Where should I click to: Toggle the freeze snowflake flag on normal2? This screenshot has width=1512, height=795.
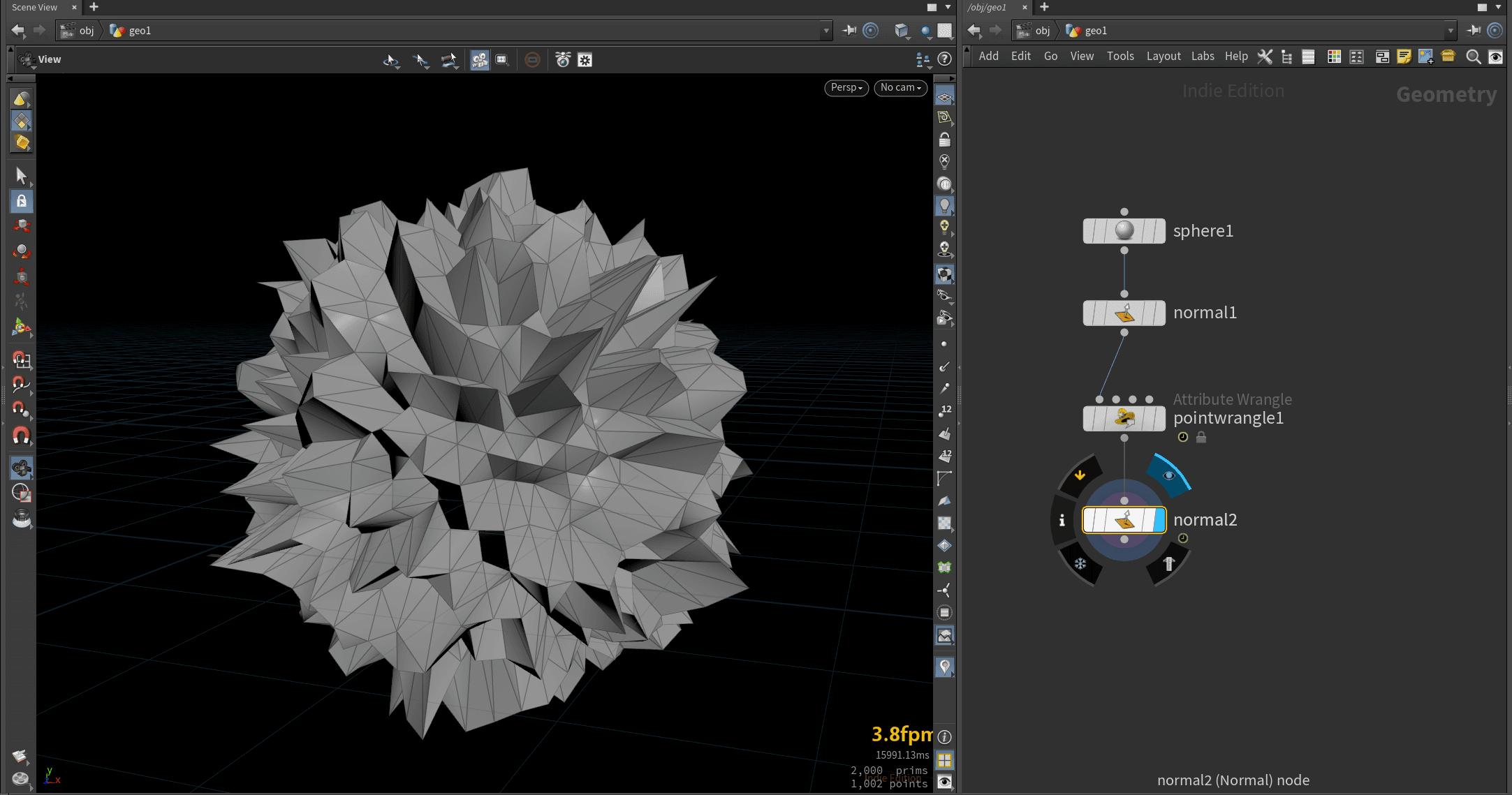coord(1080,563)
